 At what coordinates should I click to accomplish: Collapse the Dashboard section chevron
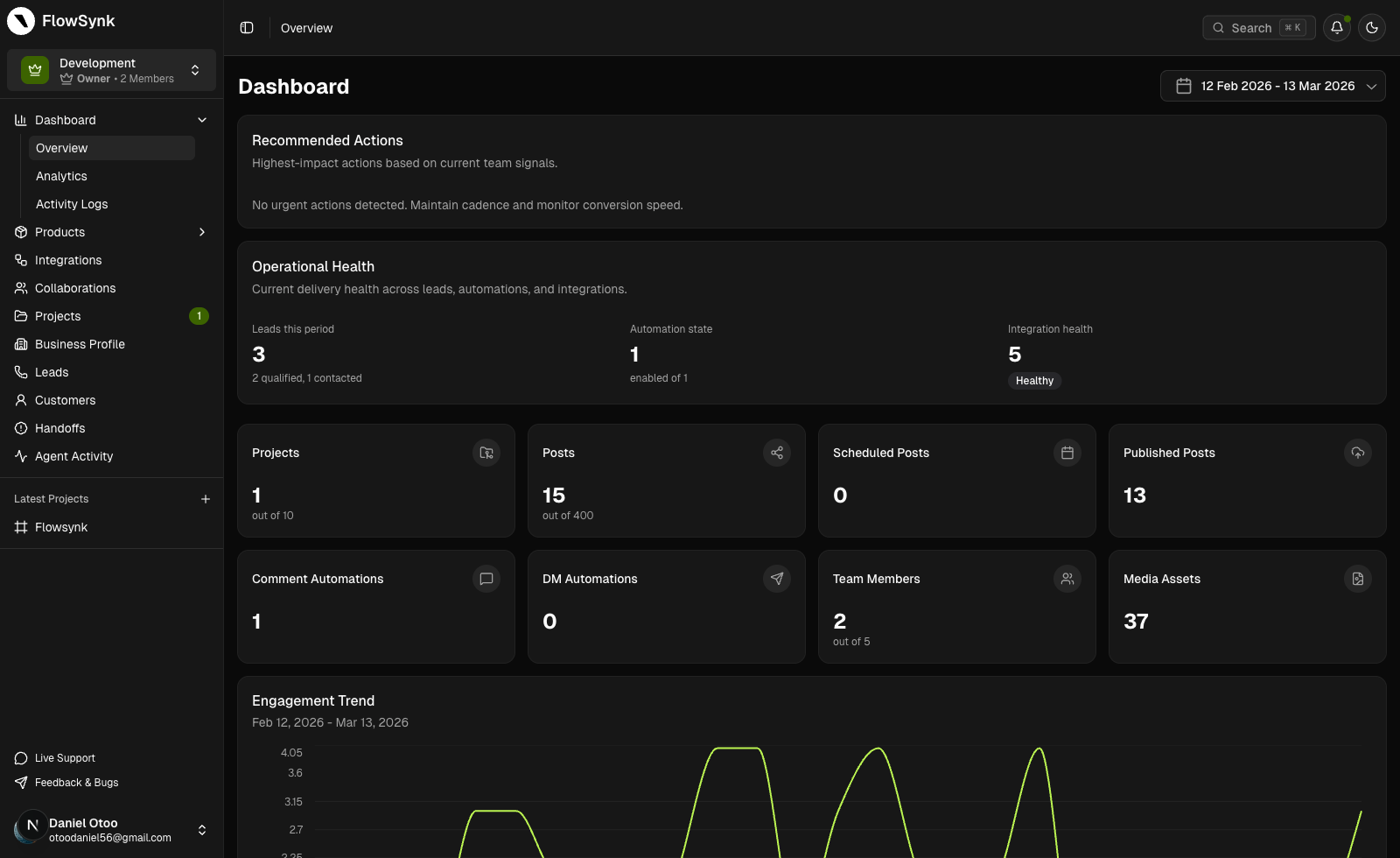click(x=202, y=120)
